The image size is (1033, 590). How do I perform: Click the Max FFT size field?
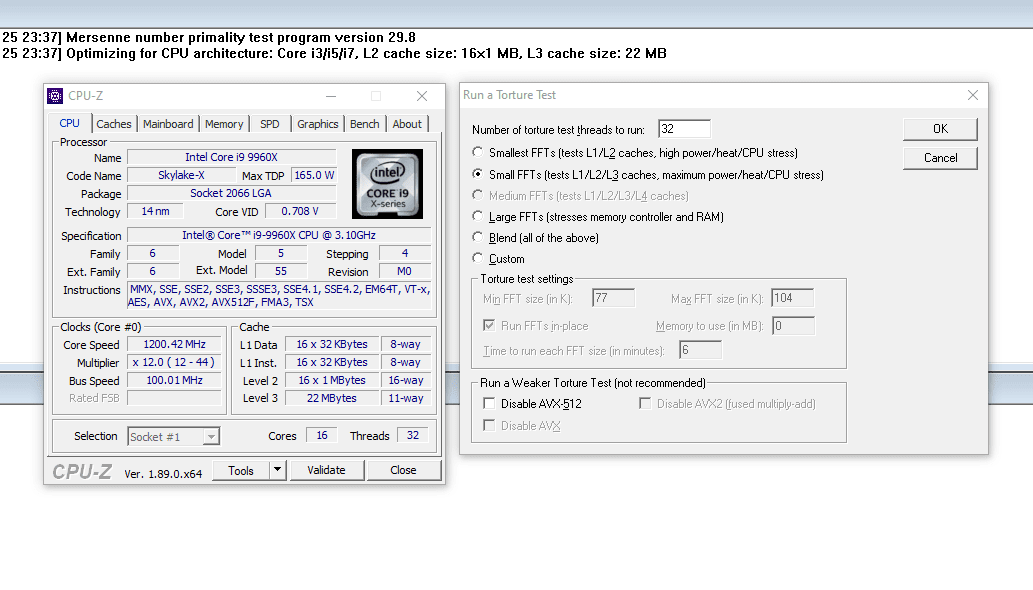click(x=793, y=298)
